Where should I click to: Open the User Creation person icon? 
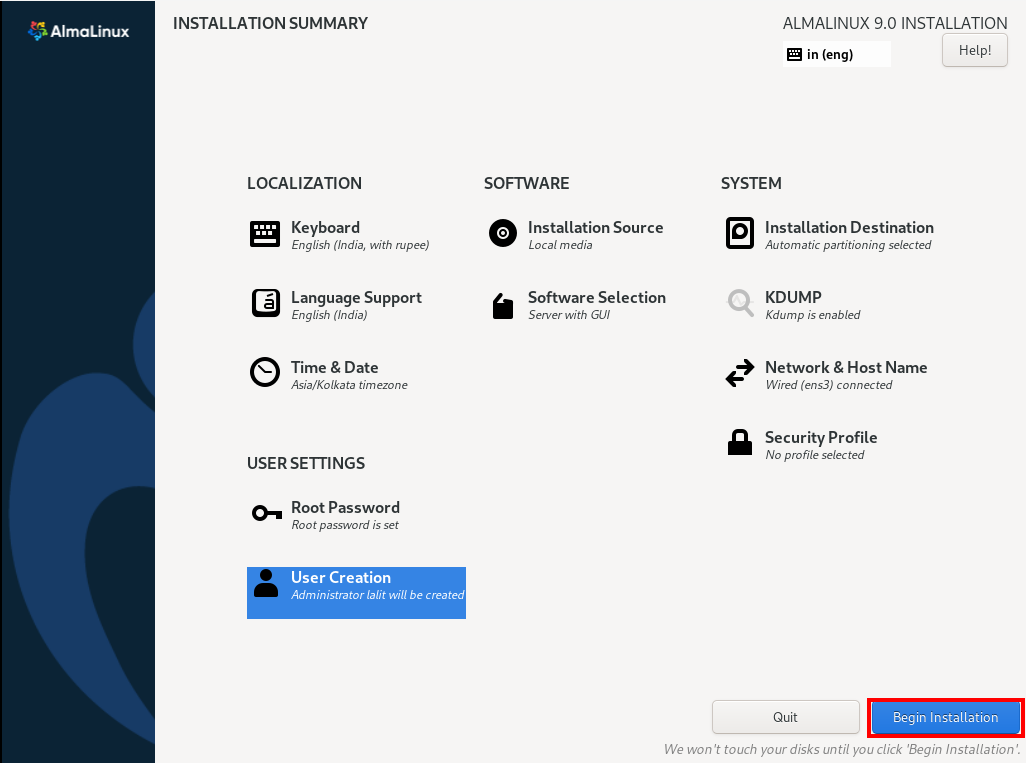coord(264,584)
